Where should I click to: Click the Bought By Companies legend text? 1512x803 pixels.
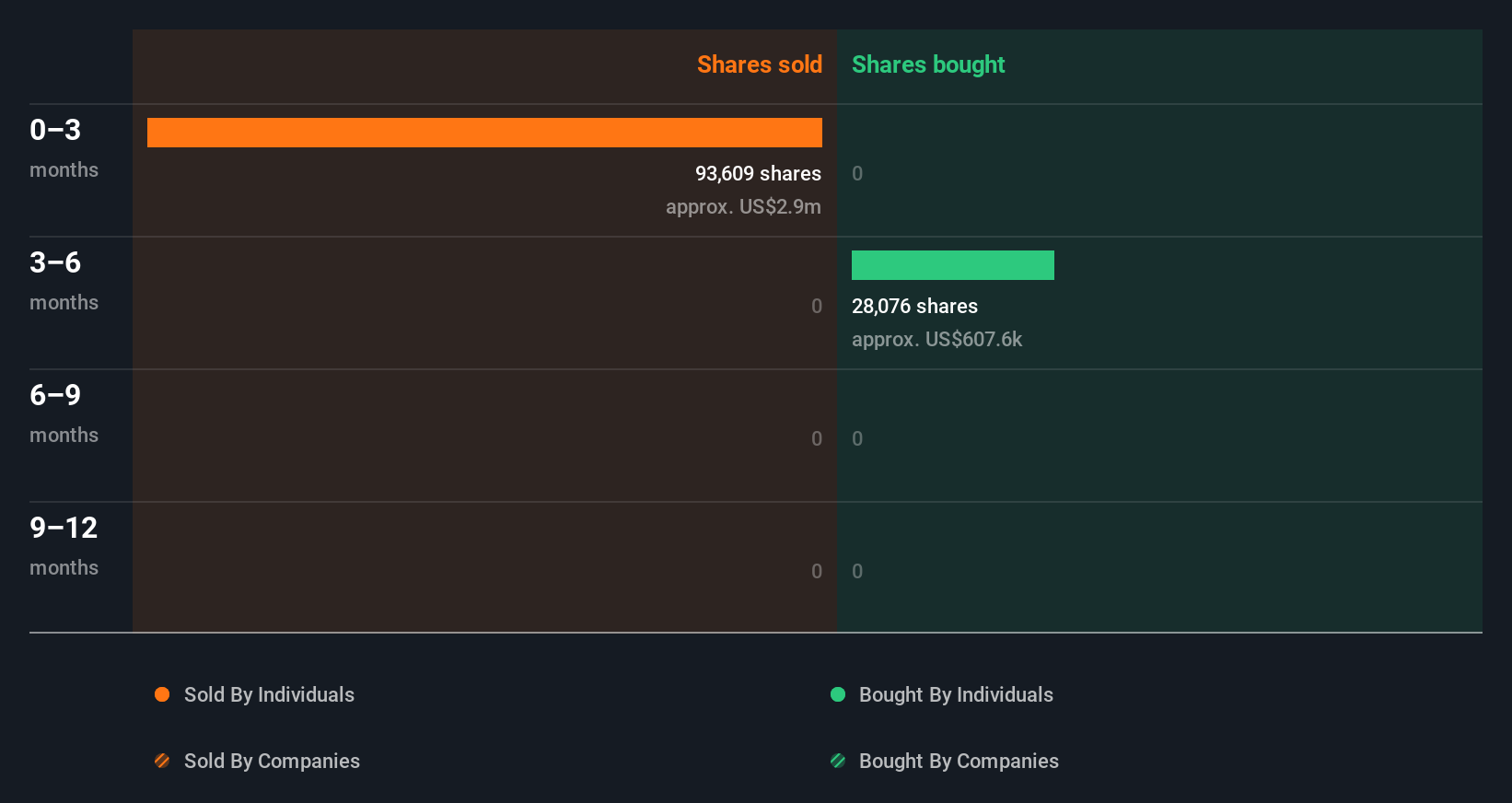(959, 761)
